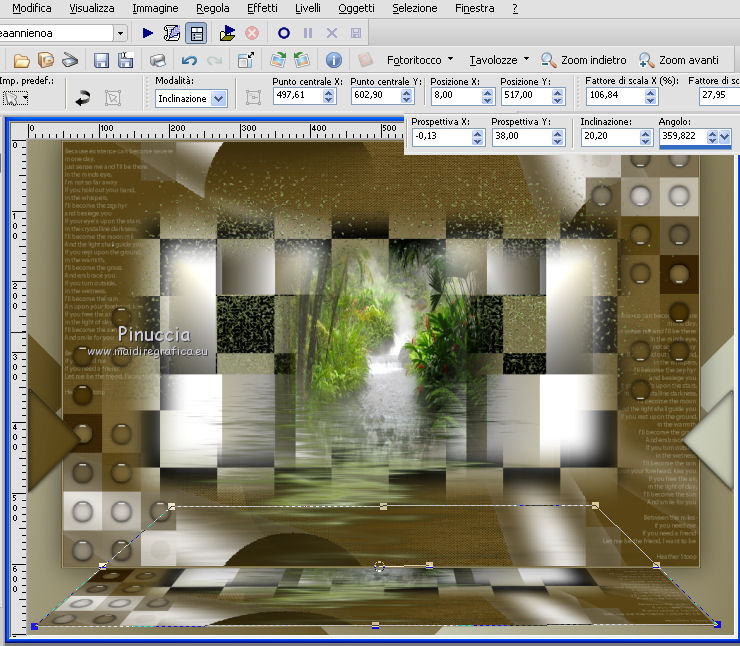
Task: Click the Run script play button
Action: [x=148, y=33]
